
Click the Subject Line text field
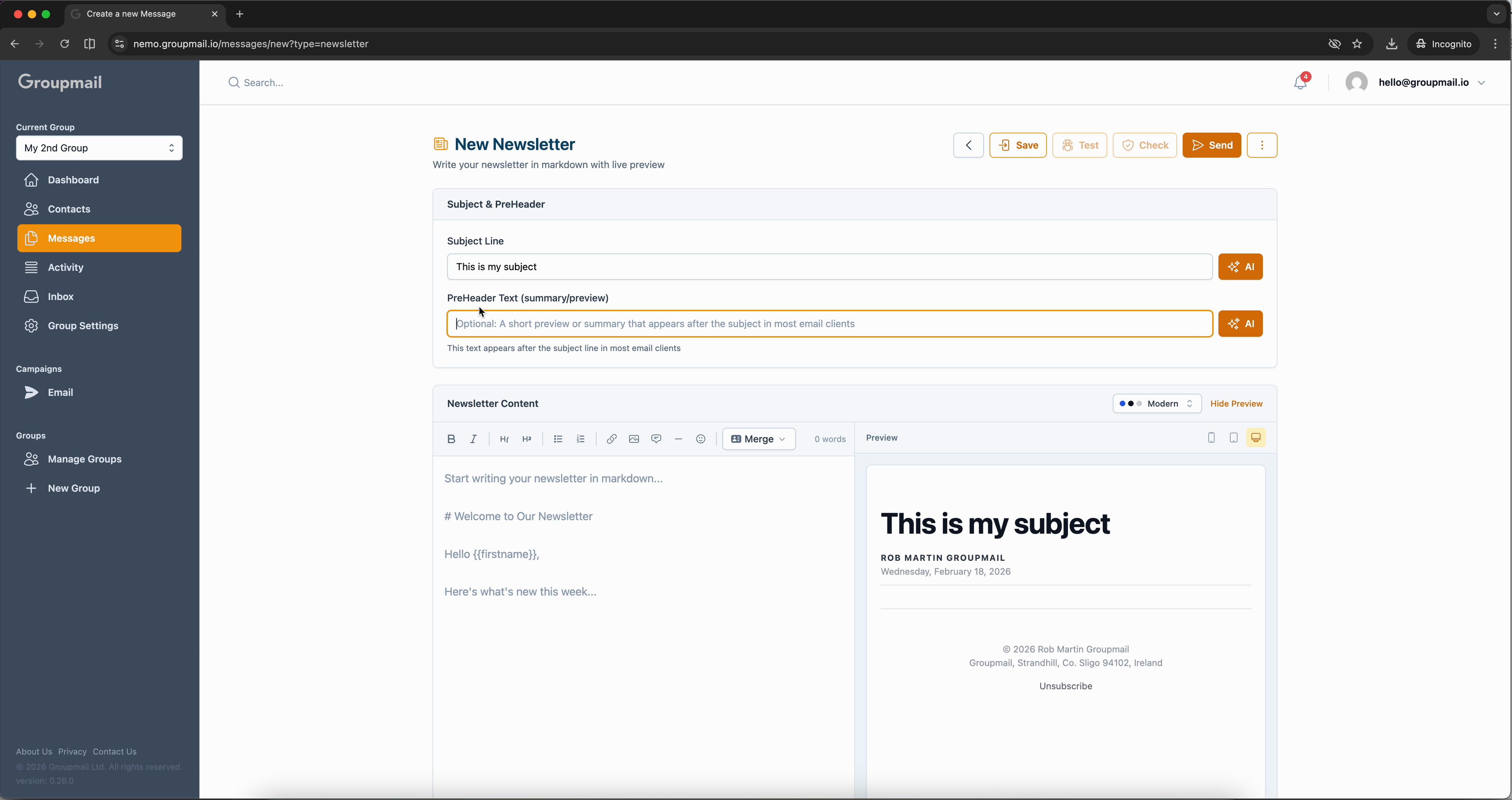pos(829,266)
